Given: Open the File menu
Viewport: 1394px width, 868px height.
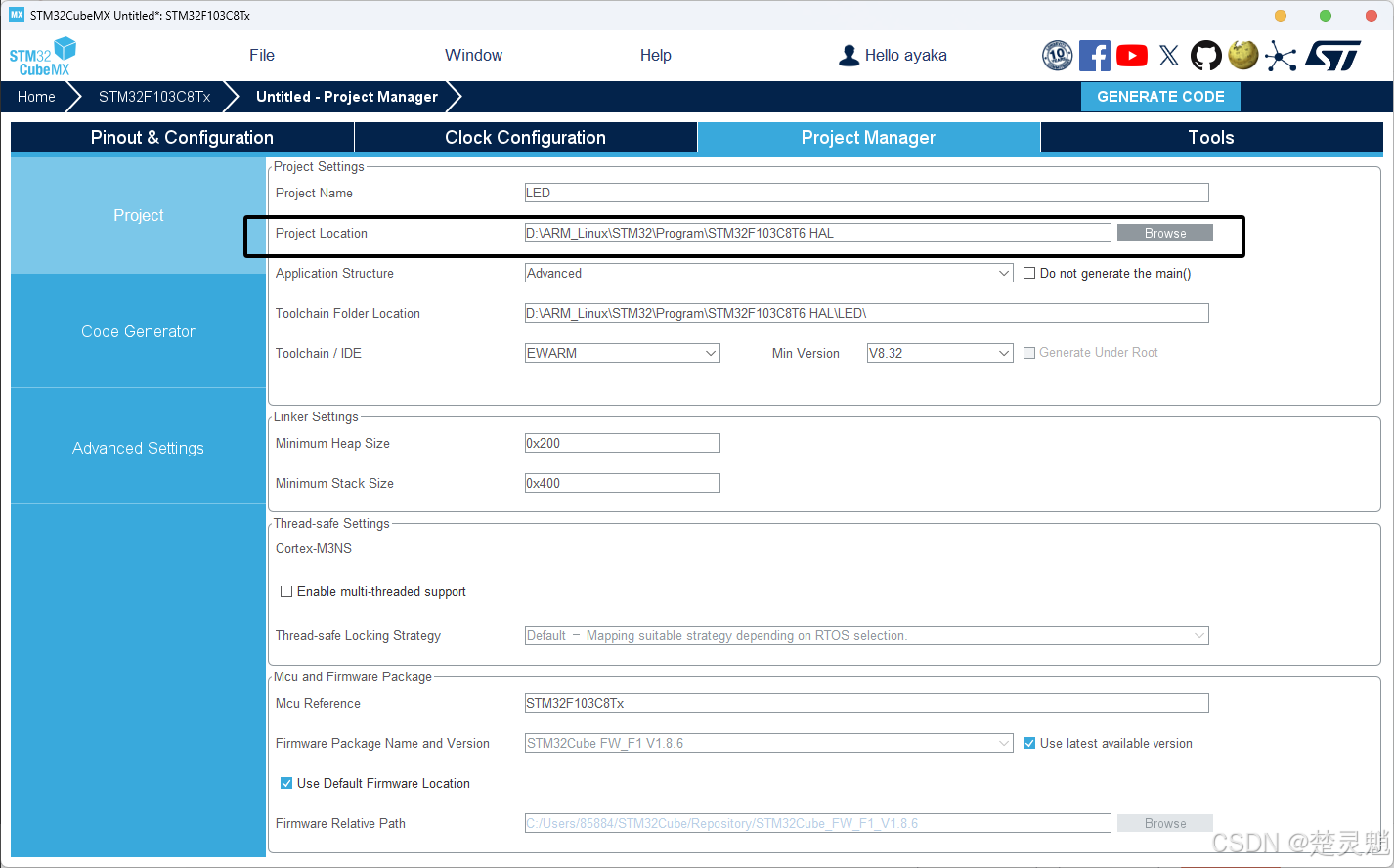Looking at the screenshot, I should [x=262, y=56].
